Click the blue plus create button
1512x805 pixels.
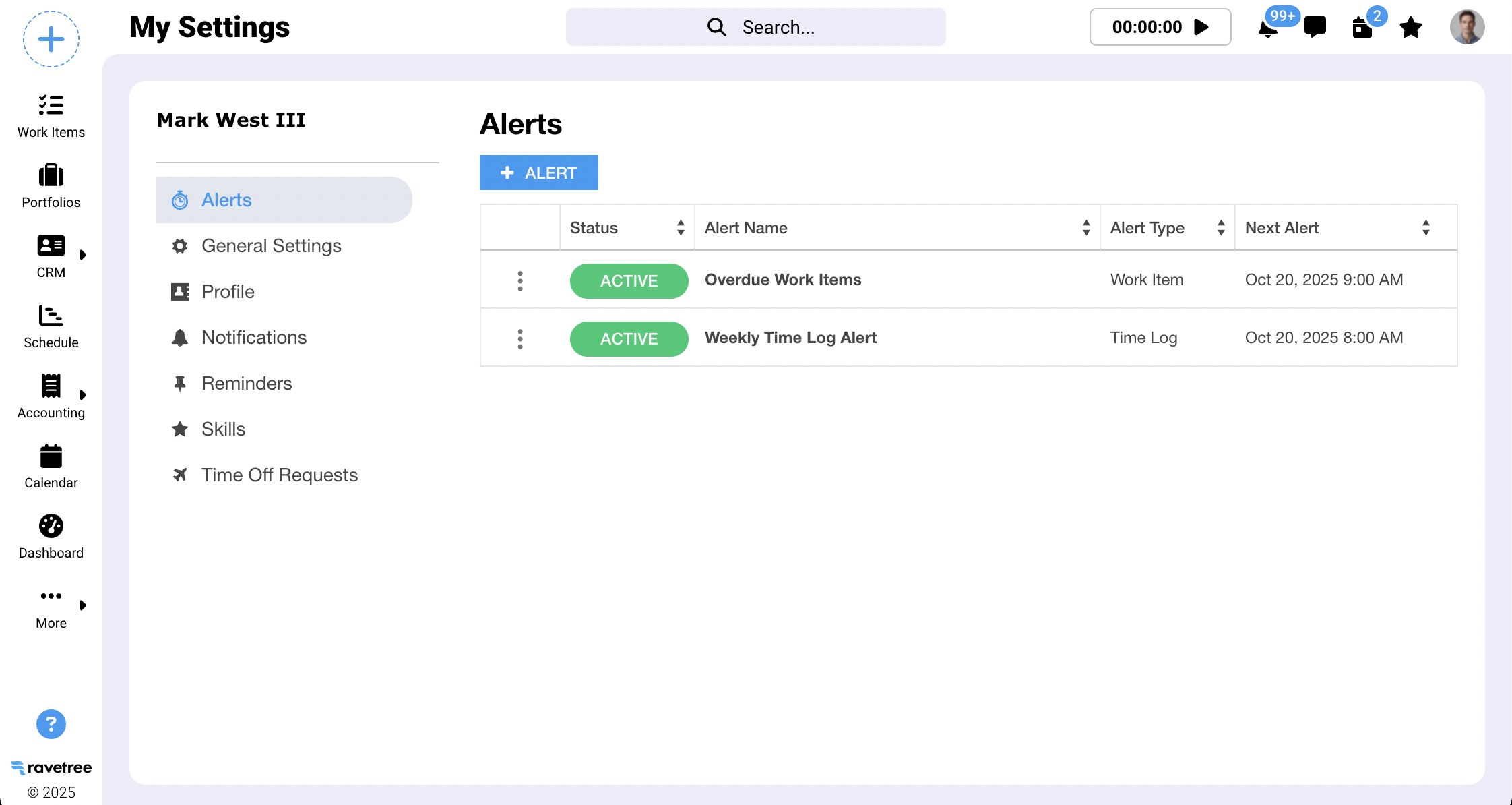(x=51, y=39)
